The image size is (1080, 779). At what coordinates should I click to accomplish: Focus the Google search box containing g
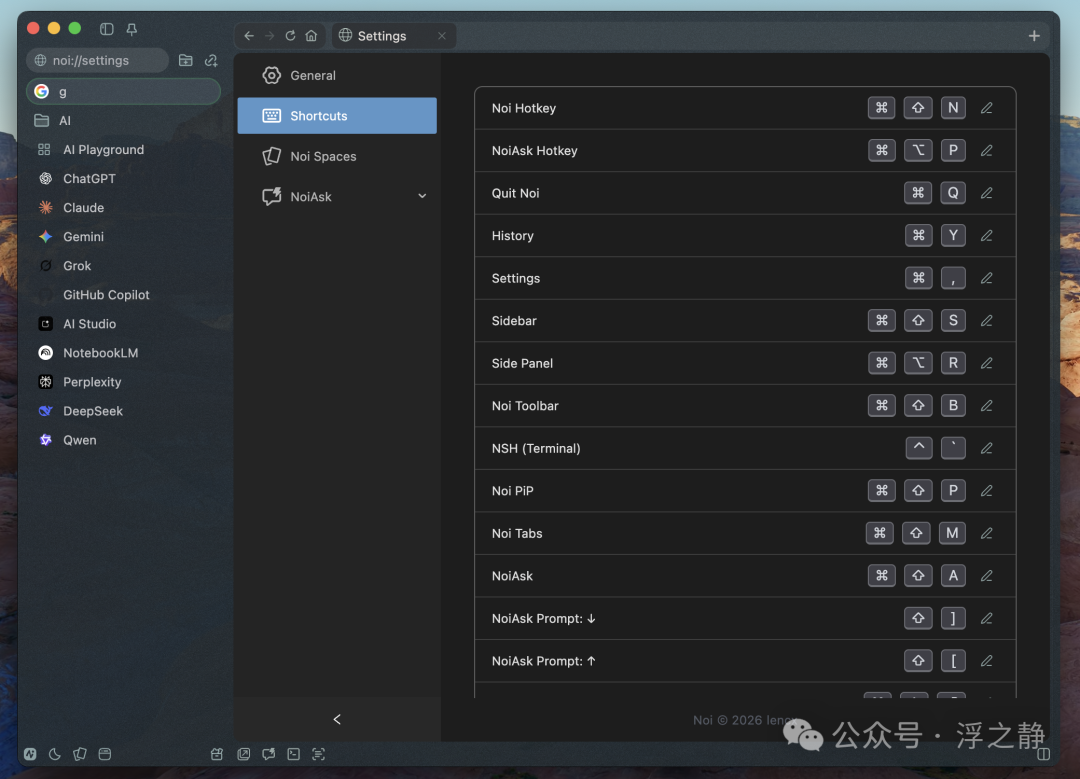[x=124, y=92]
